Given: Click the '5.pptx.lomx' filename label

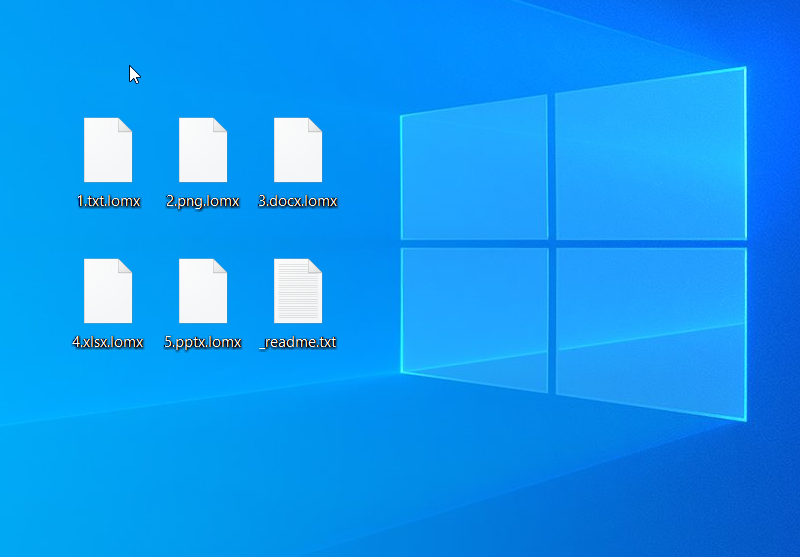Looking at the screenshot, I should click(203, 342).
